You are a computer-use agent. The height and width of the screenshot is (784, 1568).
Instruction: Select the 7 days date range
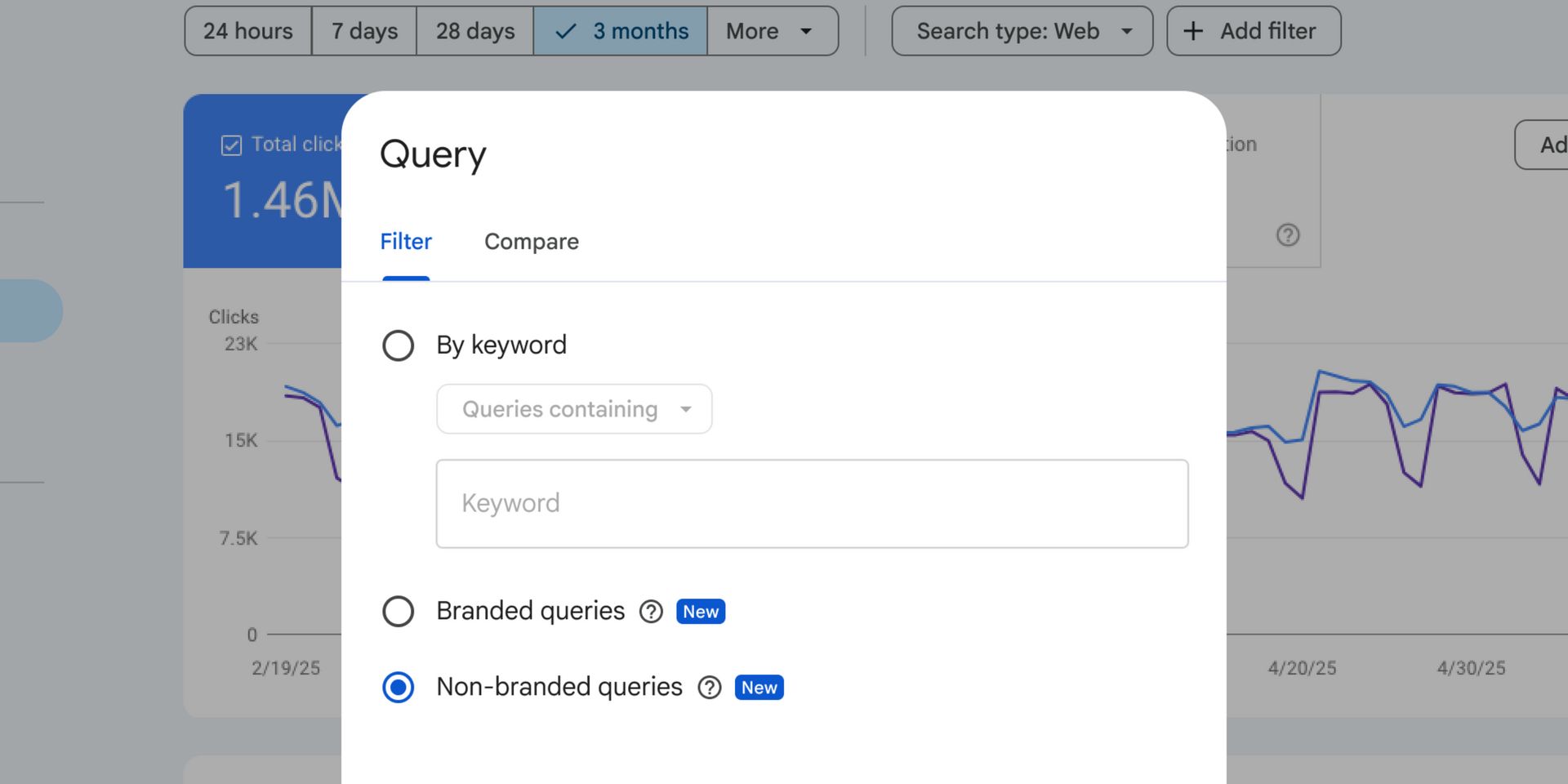coord(364,31)
